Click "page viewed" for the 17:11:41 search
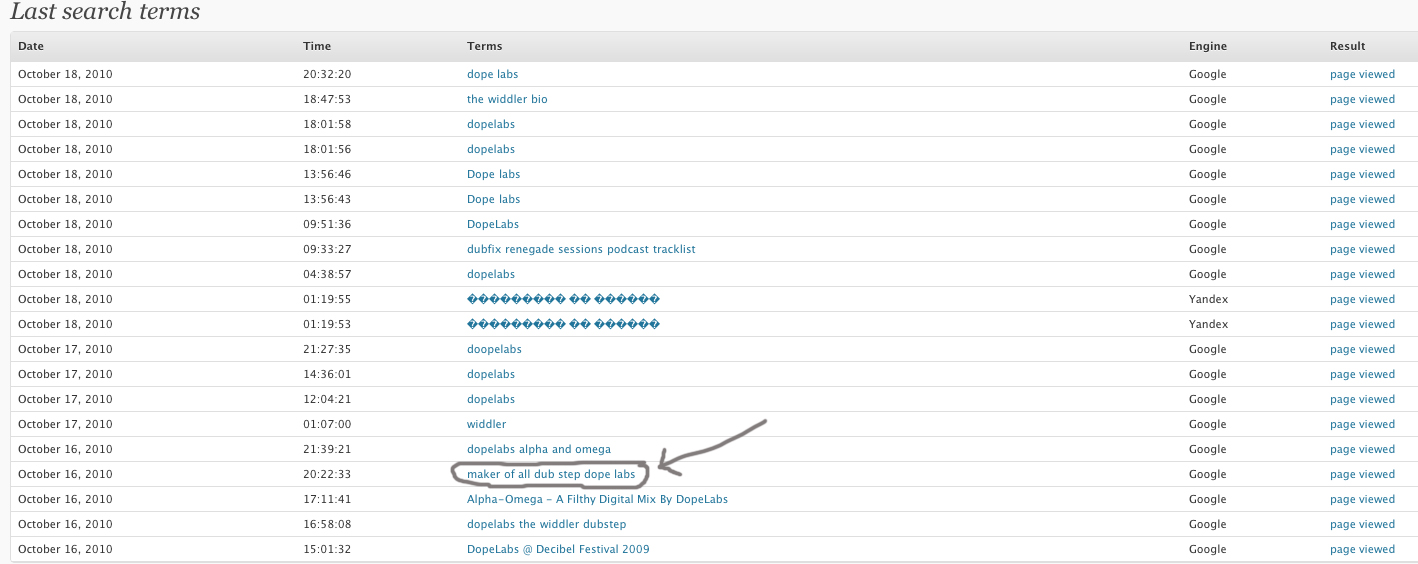The width and height of the screenshot is (1418, 564). point(1362,499)
